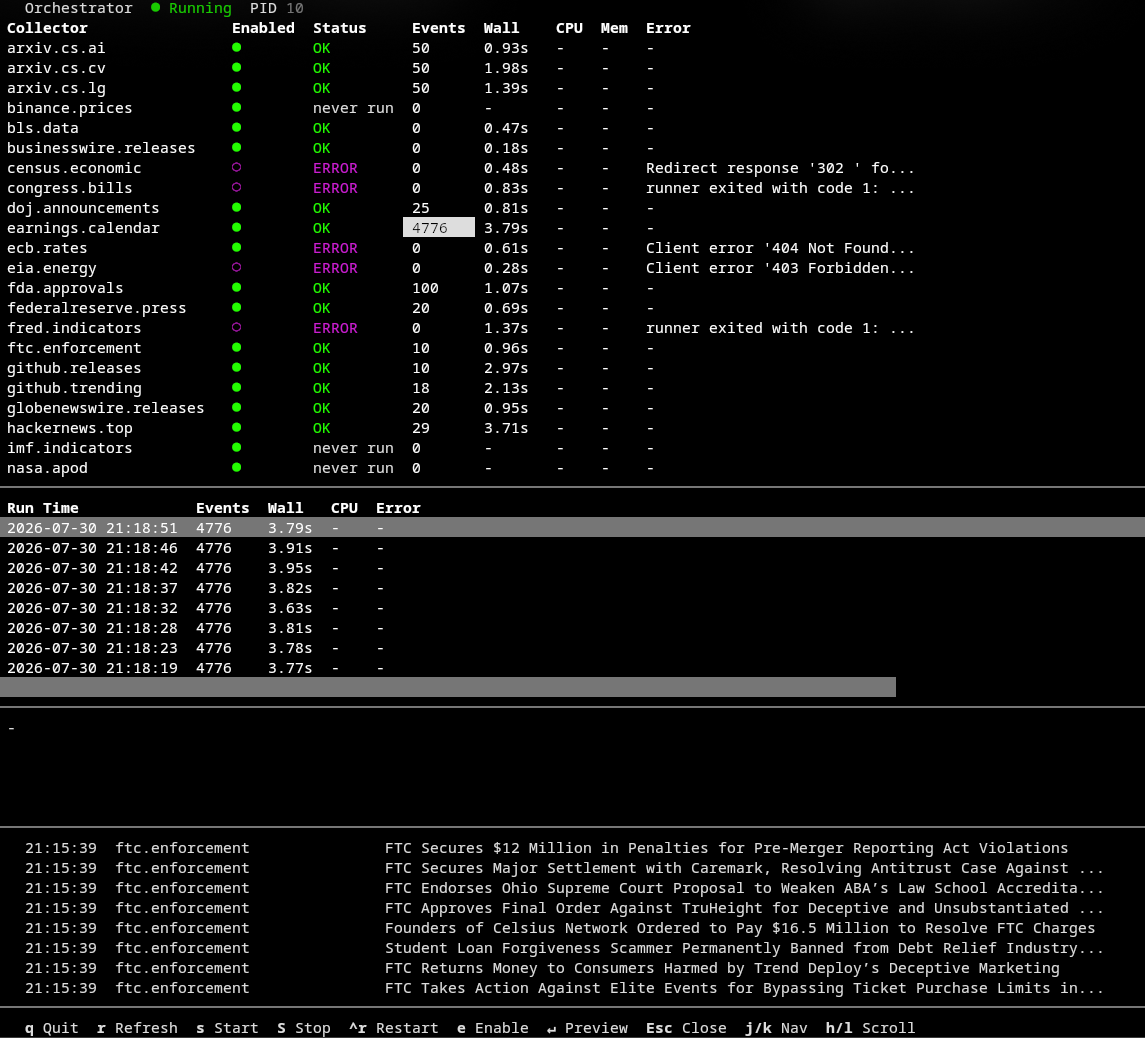This screenshot has height=1038, width=1145.
Task: Select the doj.announcements collector row
Action: coord(572,207)
